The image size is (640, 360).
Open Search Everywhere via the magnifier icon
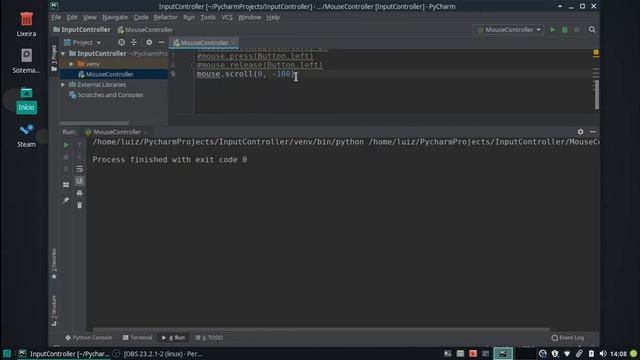point(592,29)
